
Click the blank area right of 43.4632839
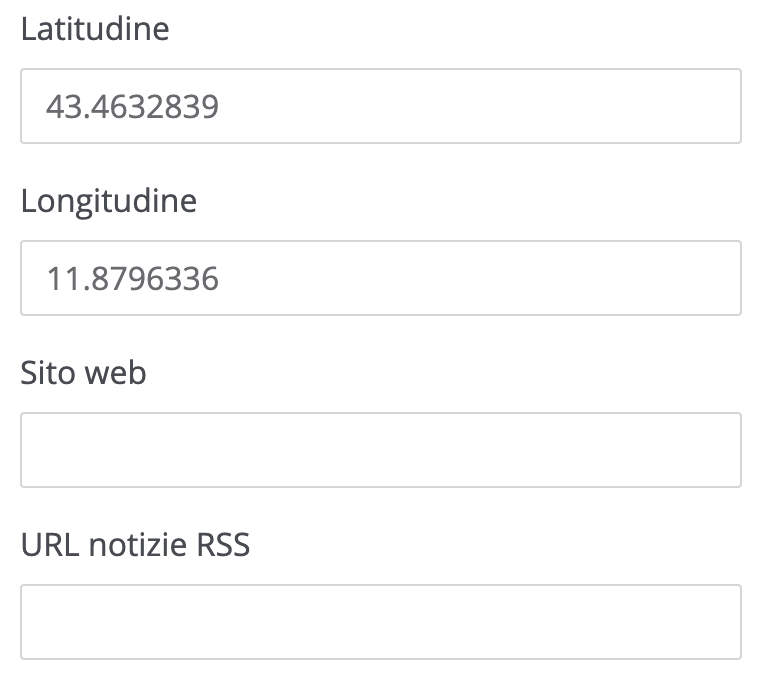480,106
